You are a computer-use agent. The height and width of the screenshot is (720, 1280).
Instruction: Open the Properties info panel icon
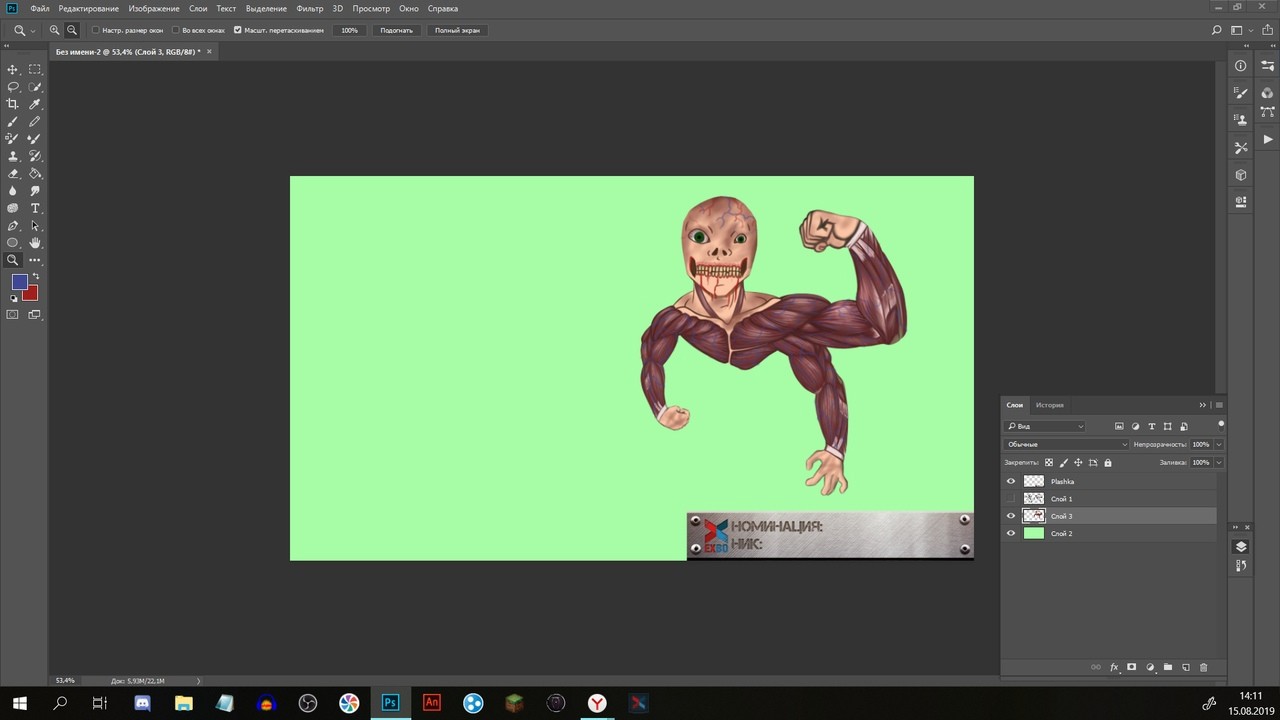click(1241, 66)
